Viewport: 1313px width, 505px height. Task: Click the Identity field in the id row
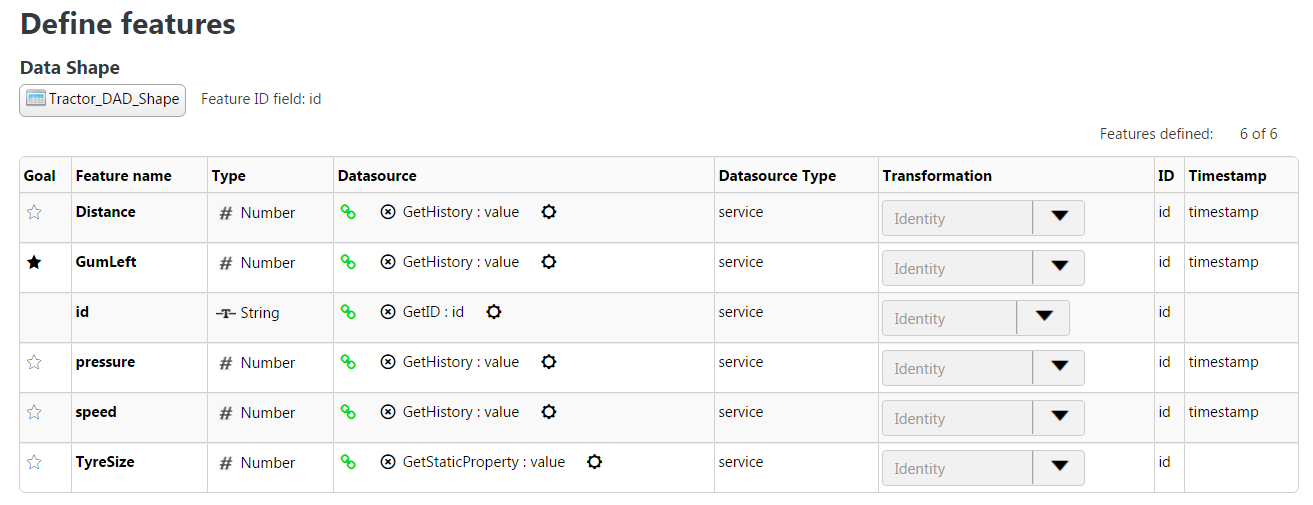click(x=949, y=318)
